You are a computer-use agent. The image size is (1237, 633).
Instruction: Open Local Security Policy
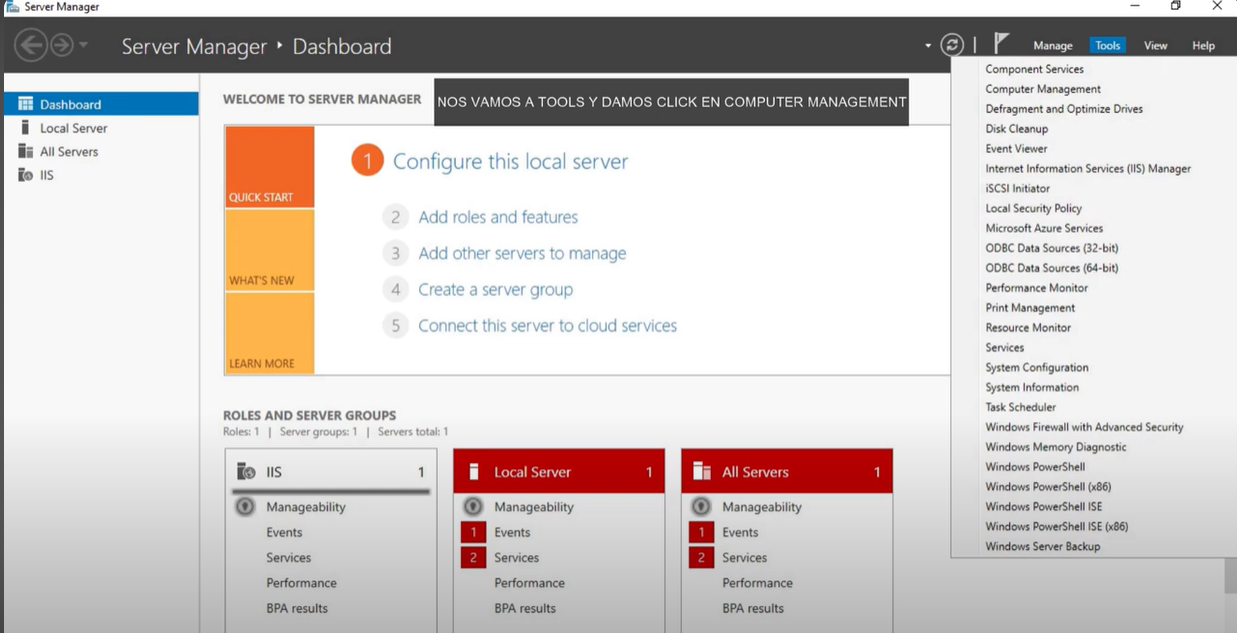pos(1033,208)
